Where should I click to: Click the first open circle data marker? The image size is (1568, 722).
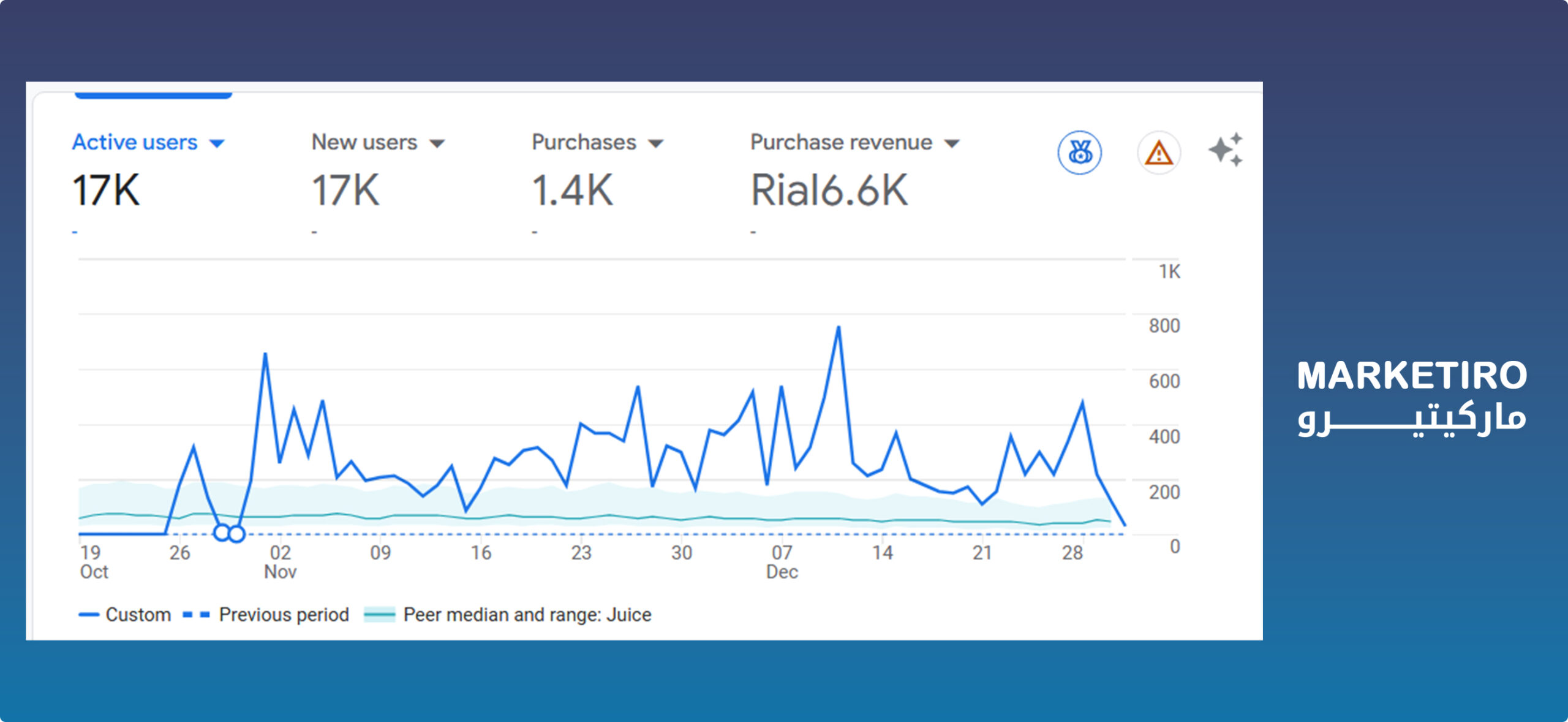(222, 533)
